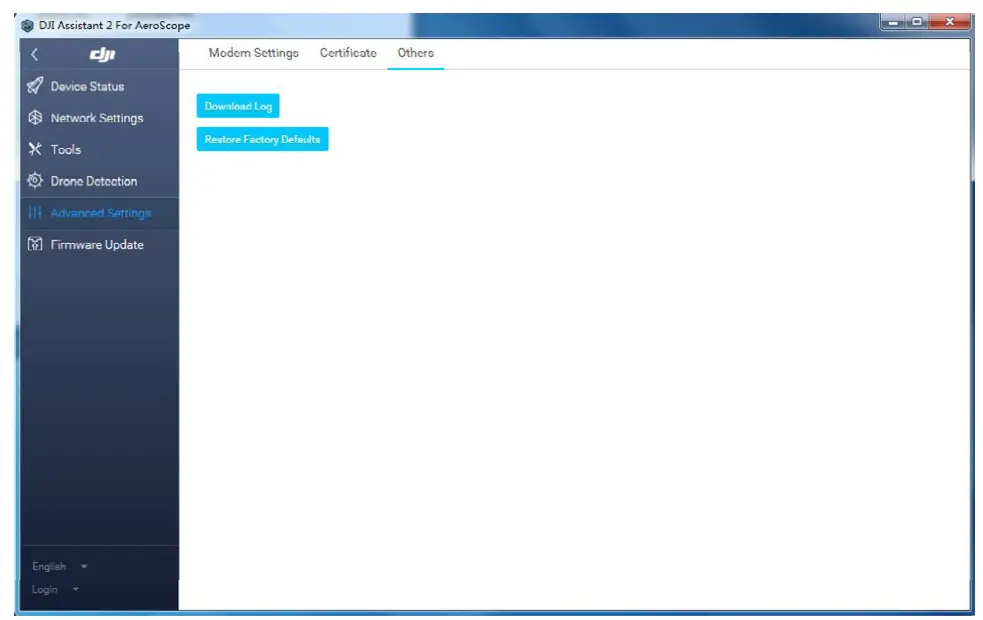
Task: Click the Restore Factory Defaults button
Action: tap(262, 139)
